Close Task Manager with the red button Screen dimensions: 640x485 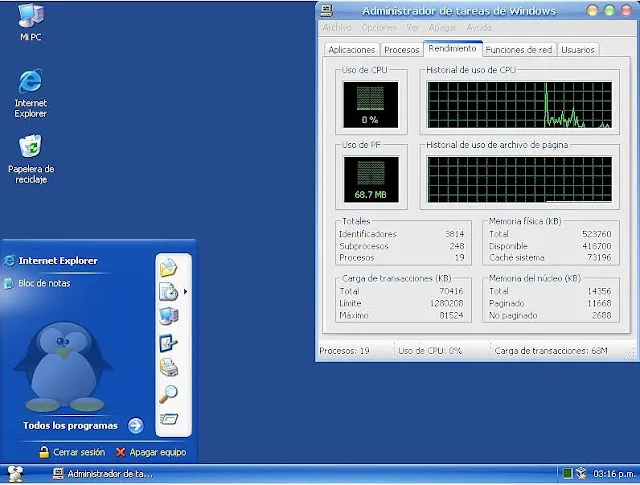pyautogui.click(x=626, y=11)
